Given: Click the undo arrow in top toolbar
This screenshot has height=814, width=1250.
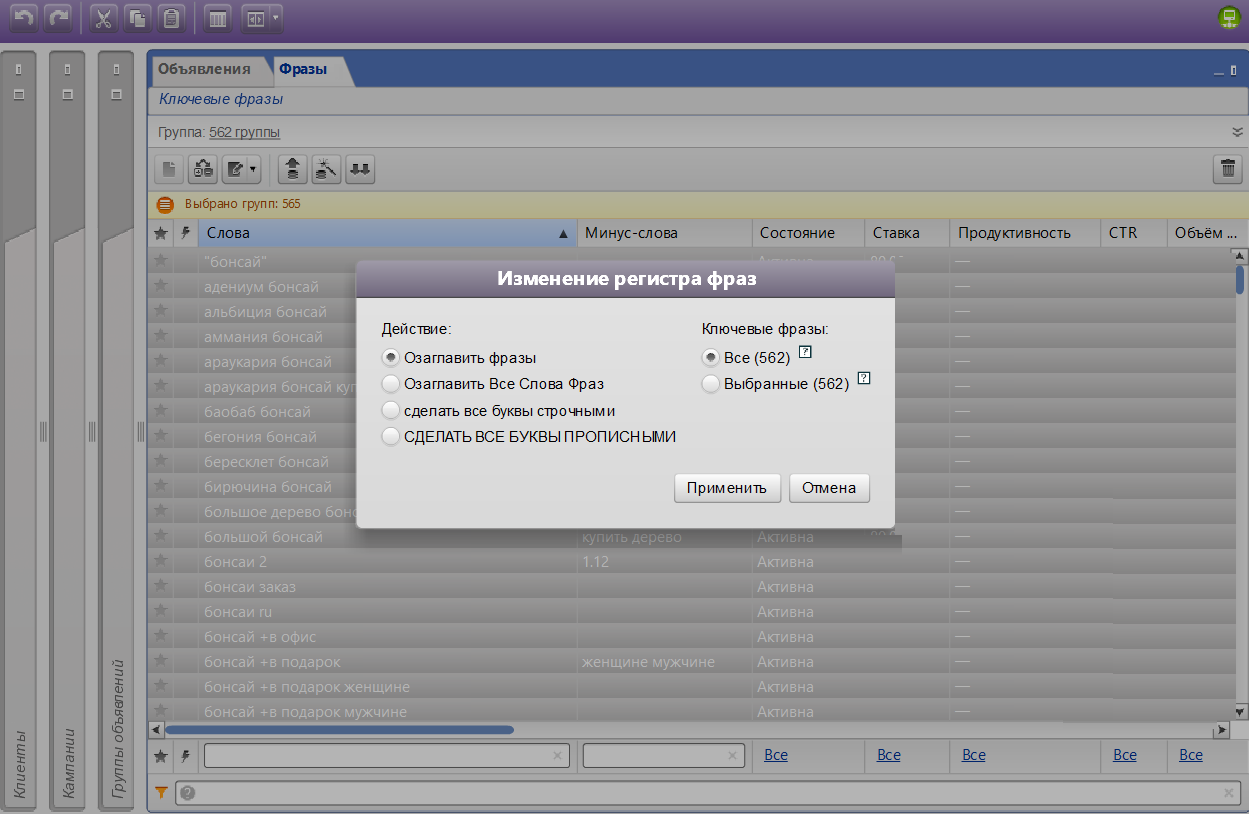Looking at the screenshot, I should (24, 19).
